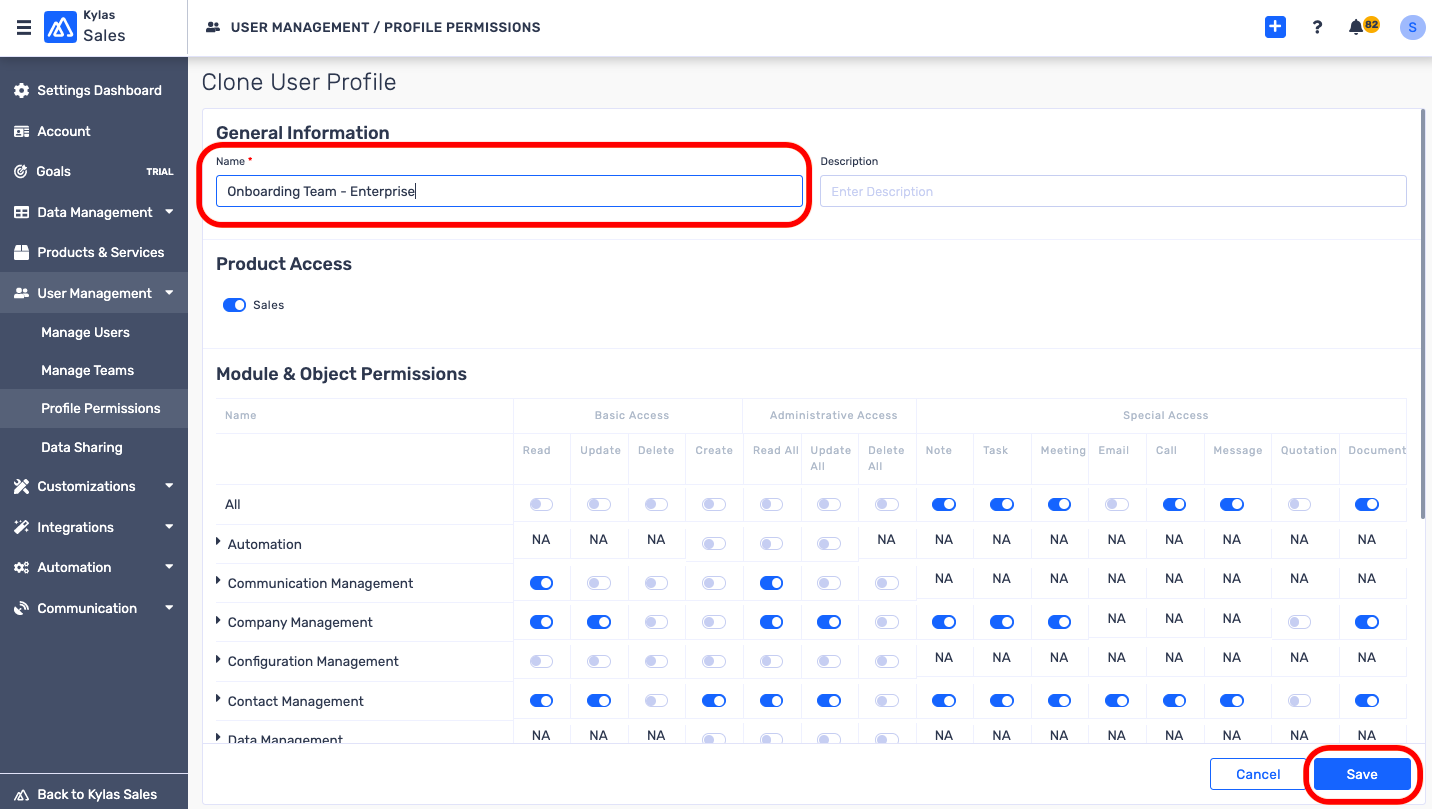The height and width of the screenshot is (809, 1432).
Task: Open Goals TRIAL menu entry
Action: pyautogui.click(x=94, y=171)
